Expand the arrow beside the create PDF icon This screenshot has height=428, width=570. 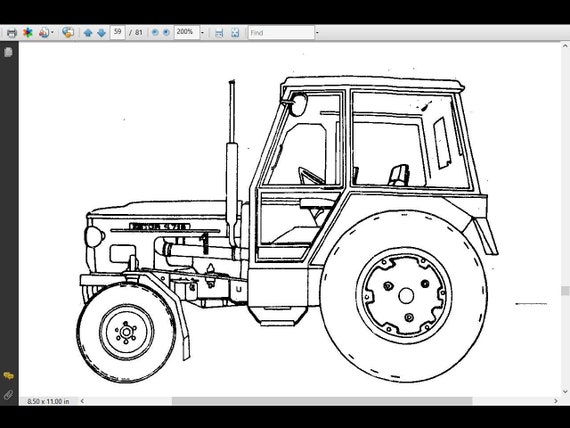(52, 33)
